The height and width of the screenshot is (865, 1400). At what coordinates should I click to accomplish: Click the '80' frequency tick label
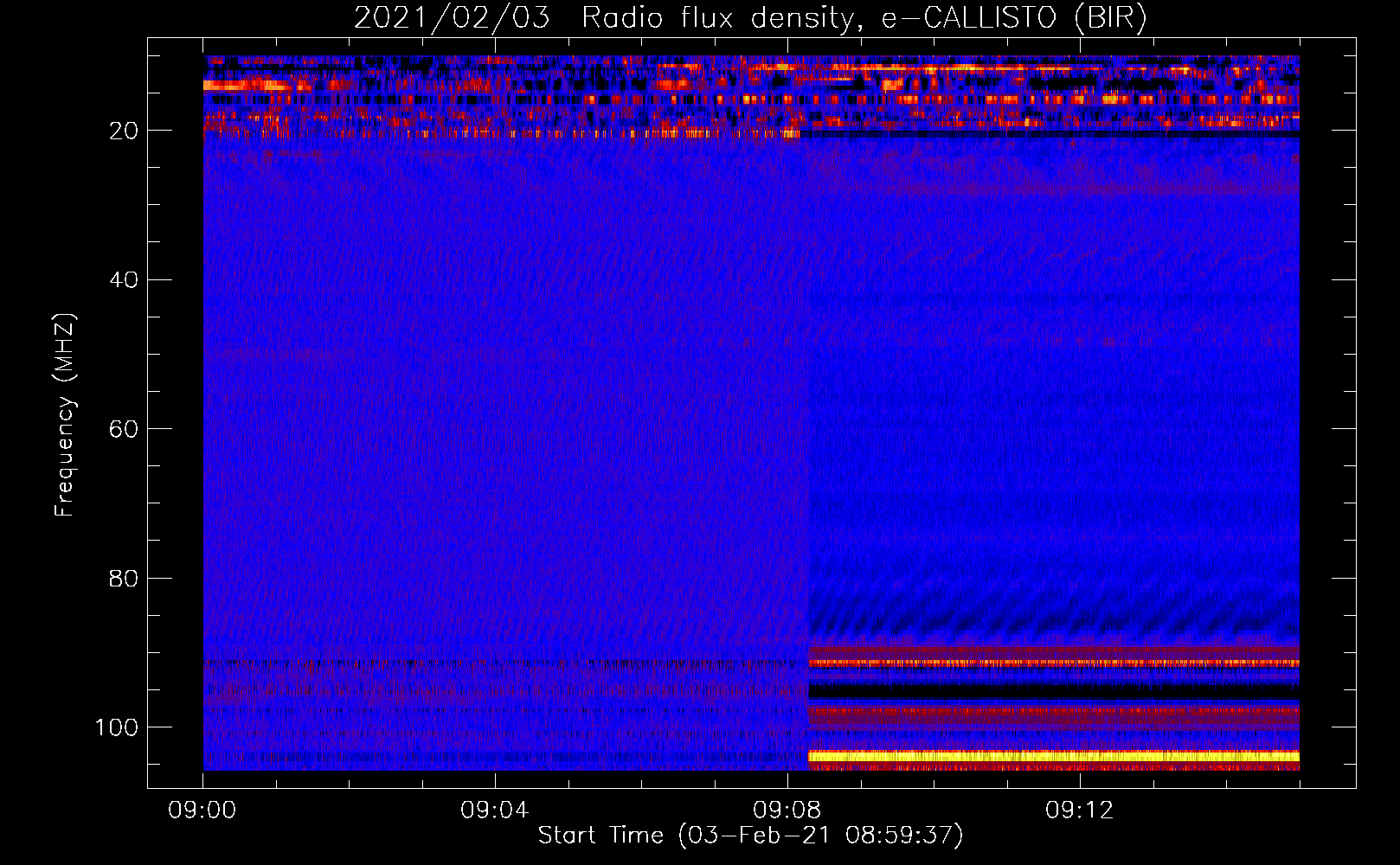(x=124, y=578)
